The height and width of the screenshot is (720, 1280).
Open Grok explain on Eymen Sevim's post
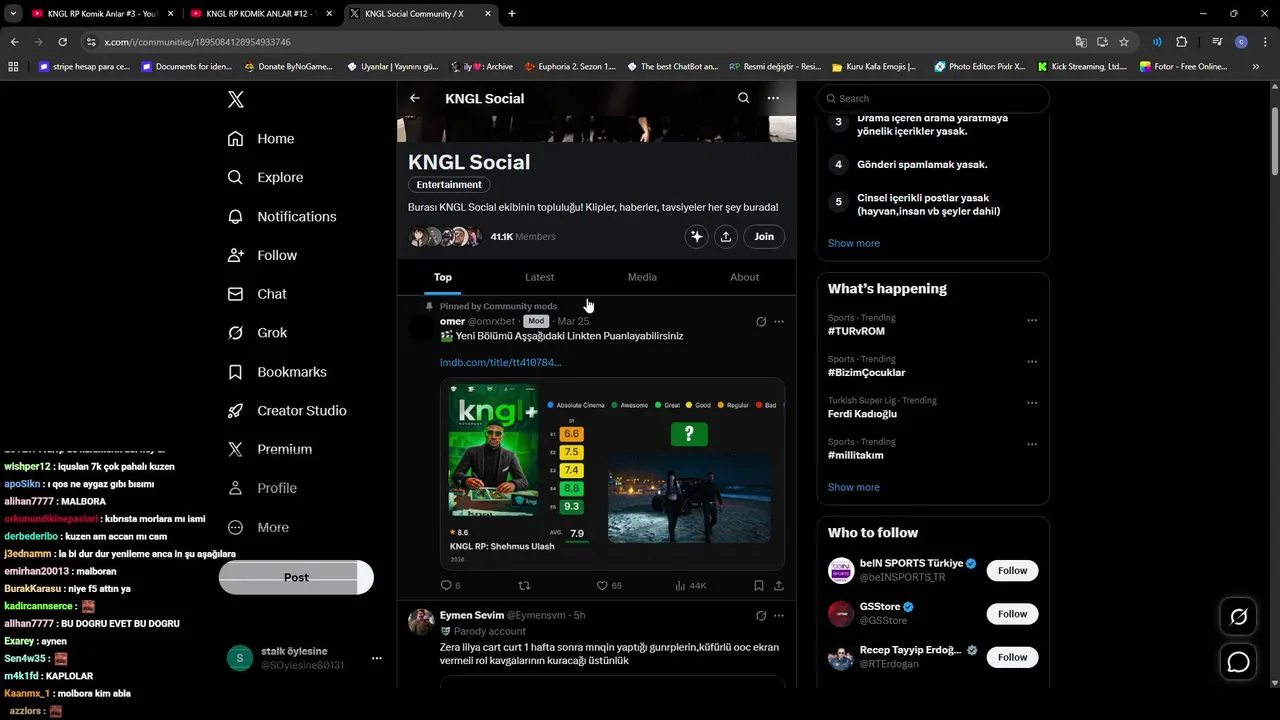pos(761,615)
